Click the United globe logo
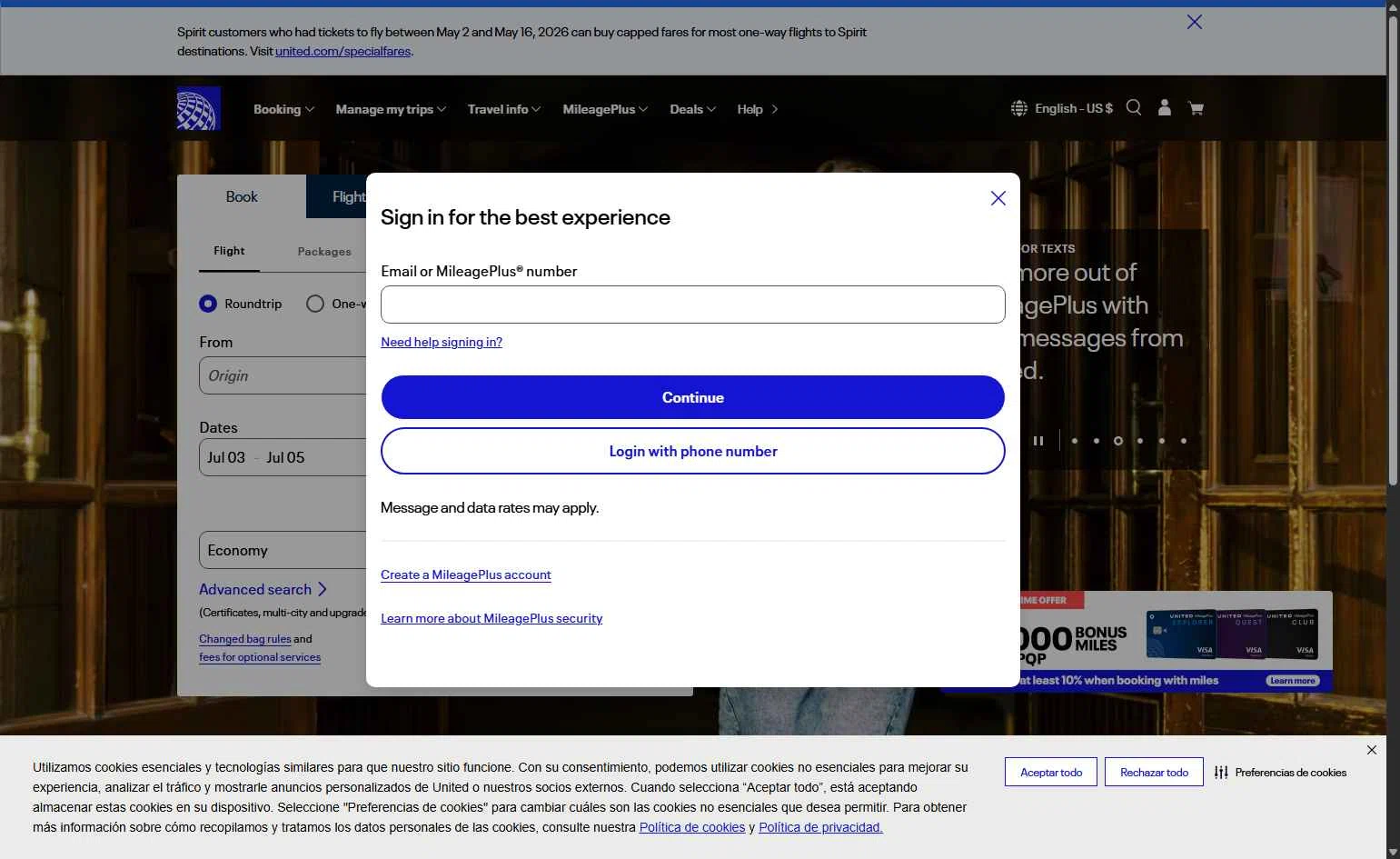 199,108
